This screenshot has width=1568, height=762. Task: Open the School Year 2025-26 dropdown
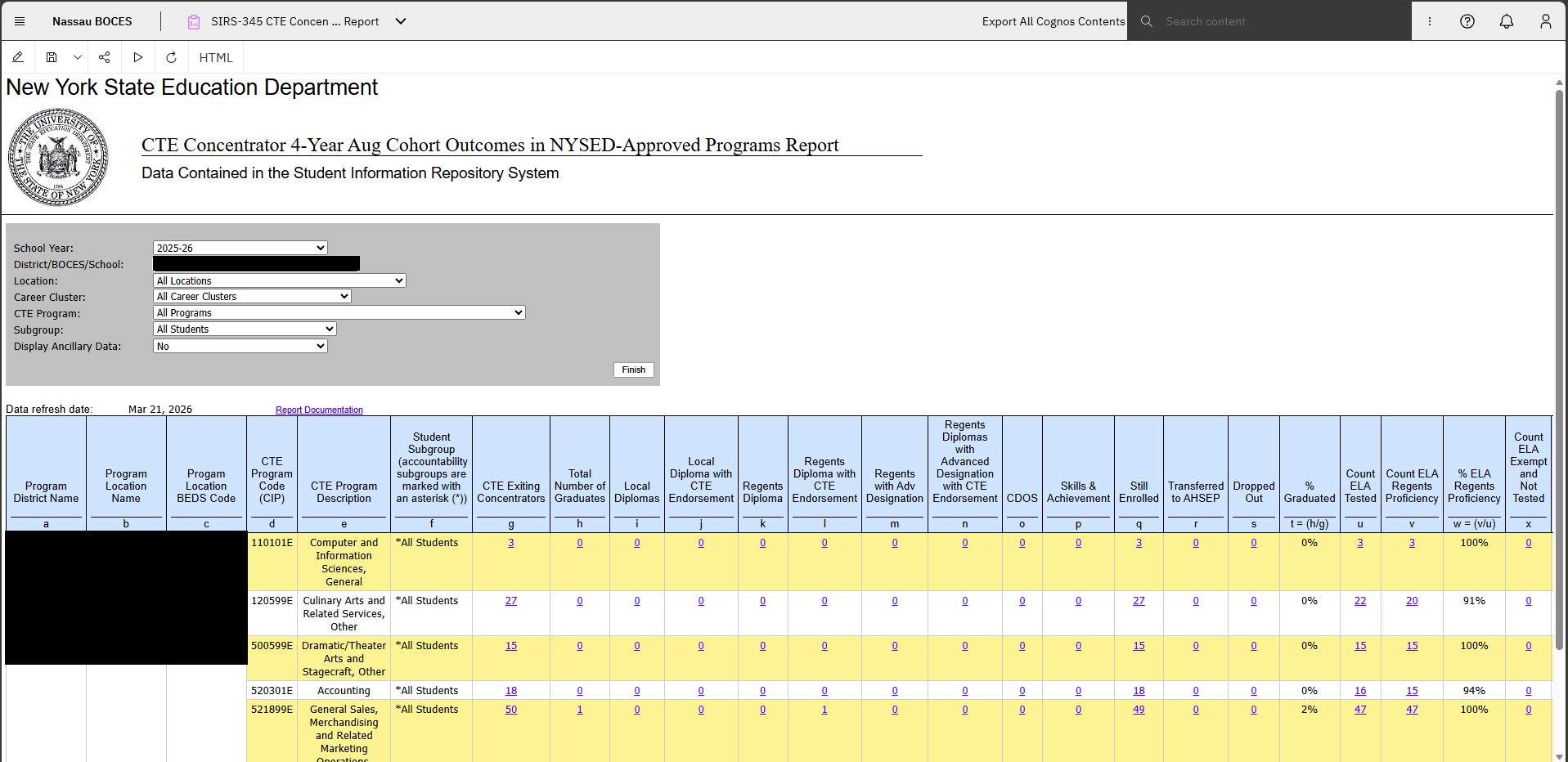click(240, 248)
